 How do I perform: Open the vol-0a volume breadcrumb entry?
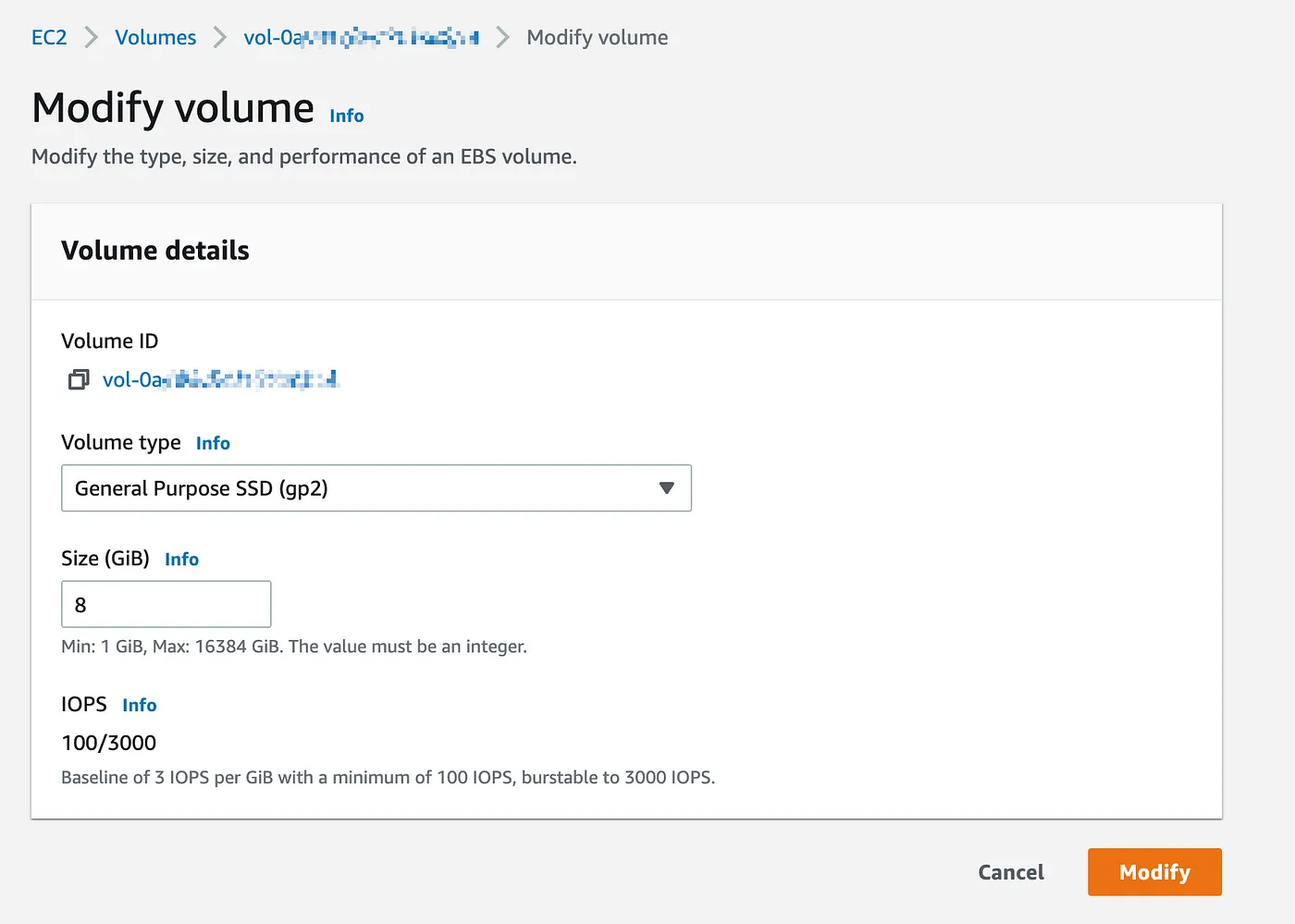click(x=361, y=37)
